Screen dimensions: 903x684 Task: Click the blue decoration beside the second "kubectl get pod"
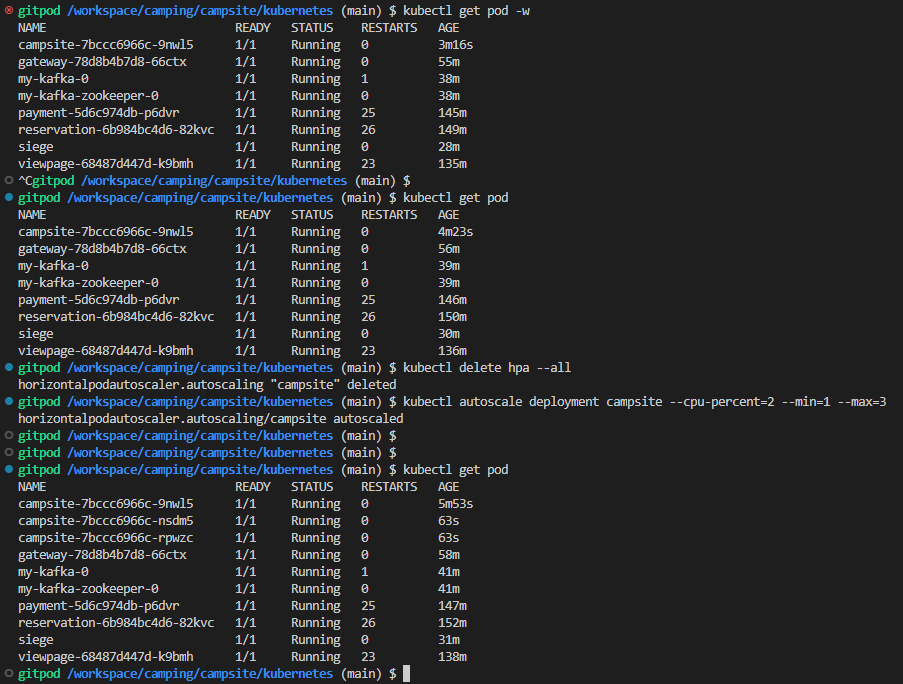click(7, 197)
